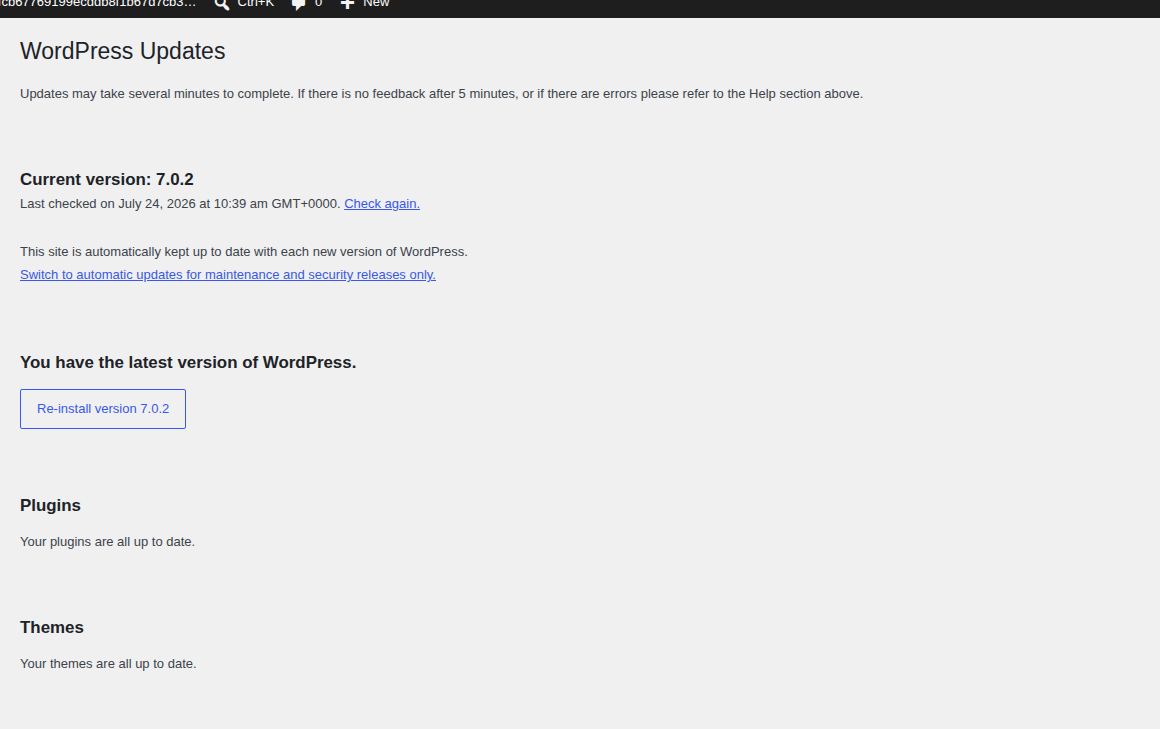Click the Plugins section heading
1160x729 pixels.
50,505
